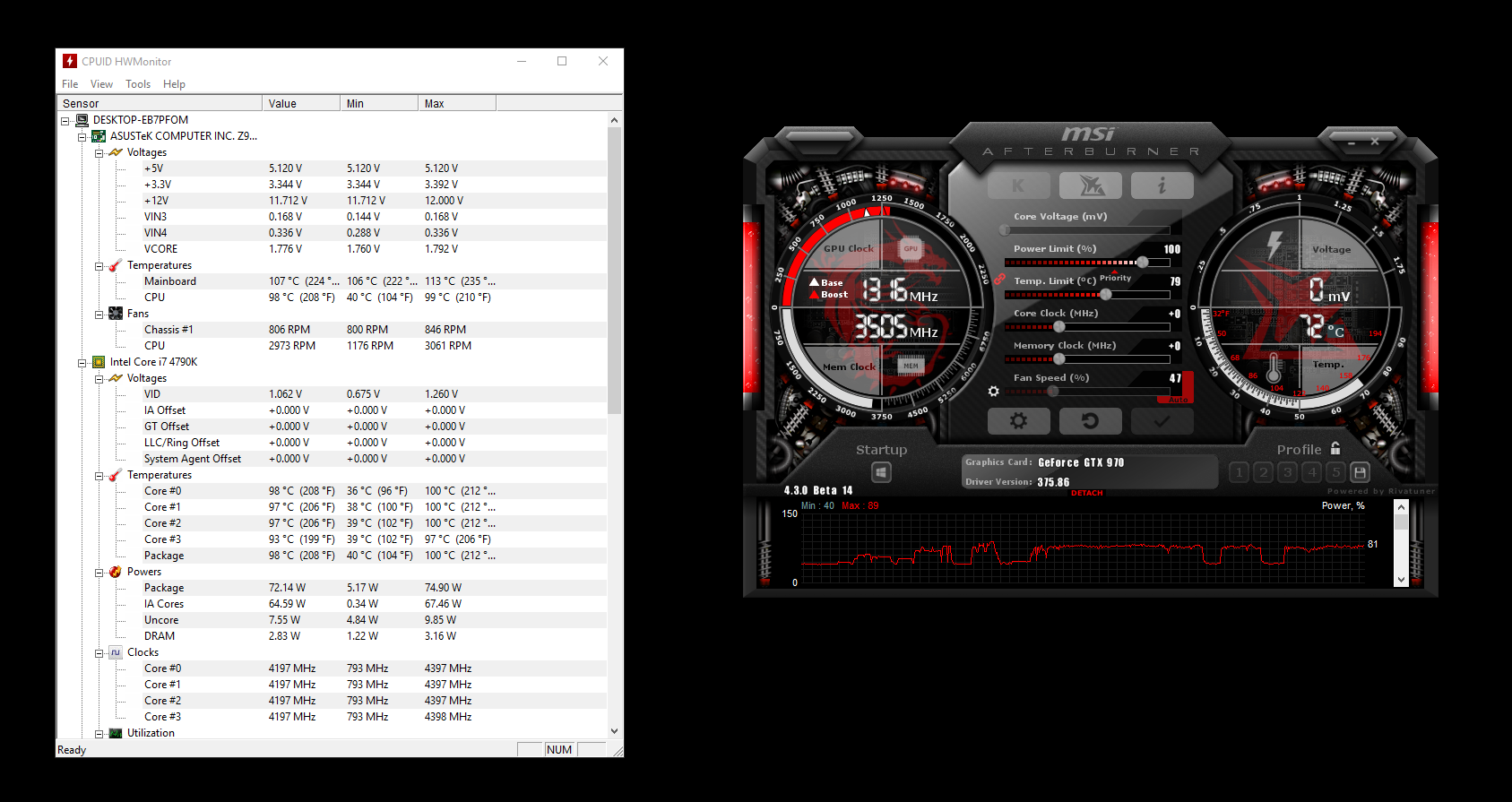This screenshot has height=802, width=1512.
Task: Click the Core Voltage slider handle
Action: [1005, 230]
